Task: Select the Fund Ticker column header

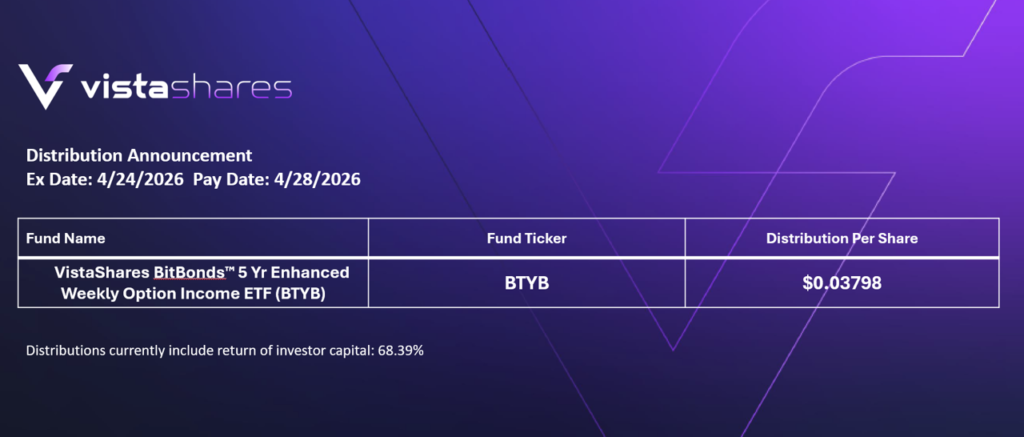Action: click(x=526, y=239)
